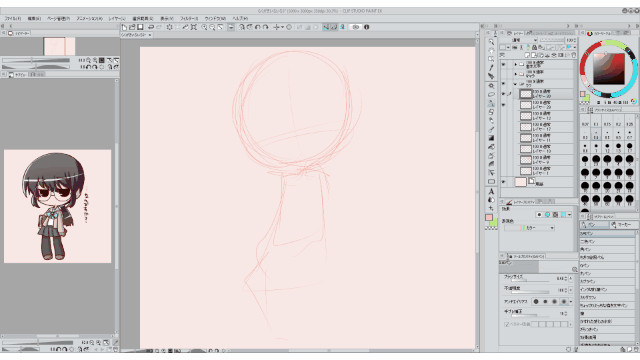This screenshot has height=360, width=640.
Task: Collapse the third expanded layer folder
Action: [x=516, y=84]
